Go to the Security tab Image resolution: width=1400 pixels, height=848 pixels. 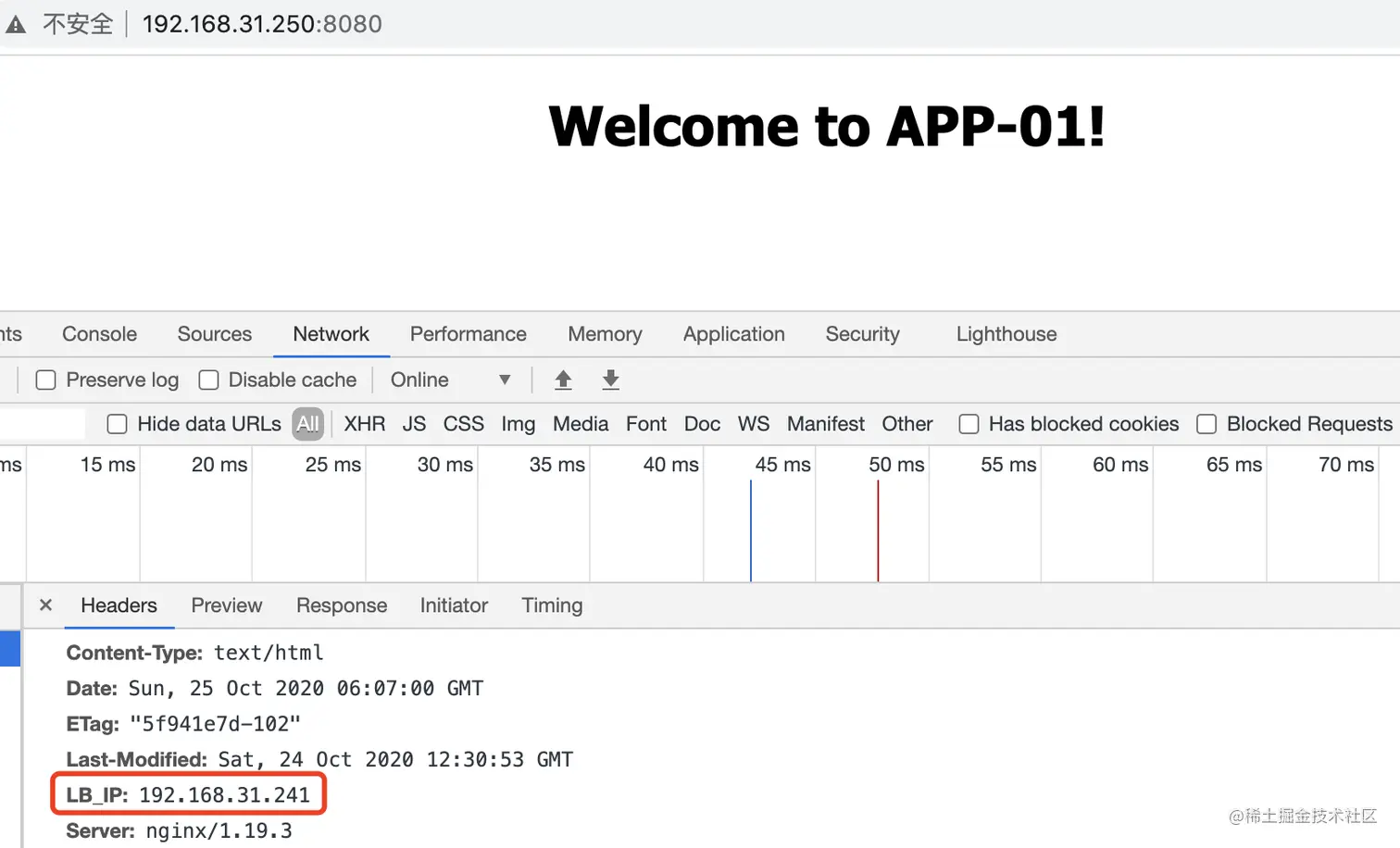pyautogui.click(x=863, y=334)
